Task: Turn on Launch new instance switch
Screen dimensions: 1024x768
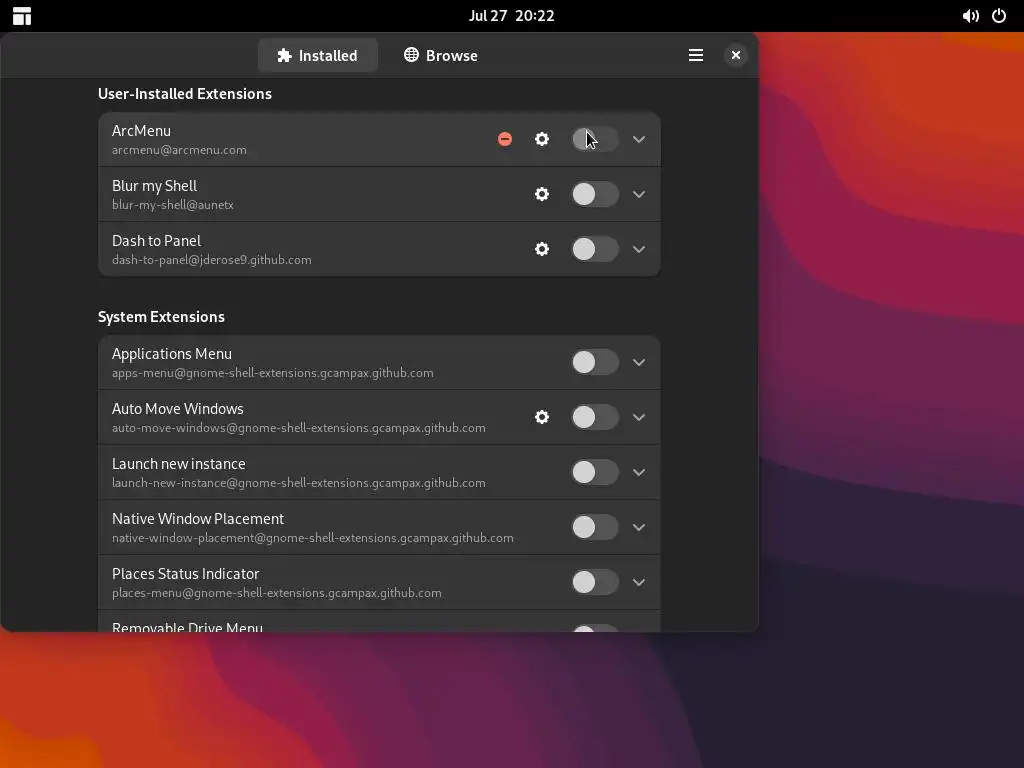Action: (595, 472)
